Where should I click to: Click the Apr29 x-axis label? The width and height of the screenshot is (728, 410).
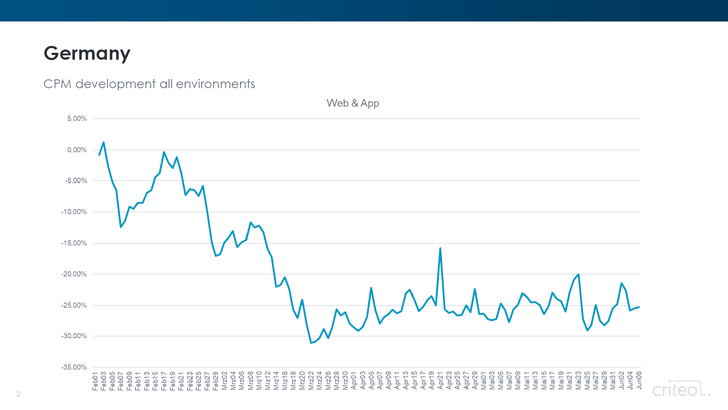(x=475, y=381)
